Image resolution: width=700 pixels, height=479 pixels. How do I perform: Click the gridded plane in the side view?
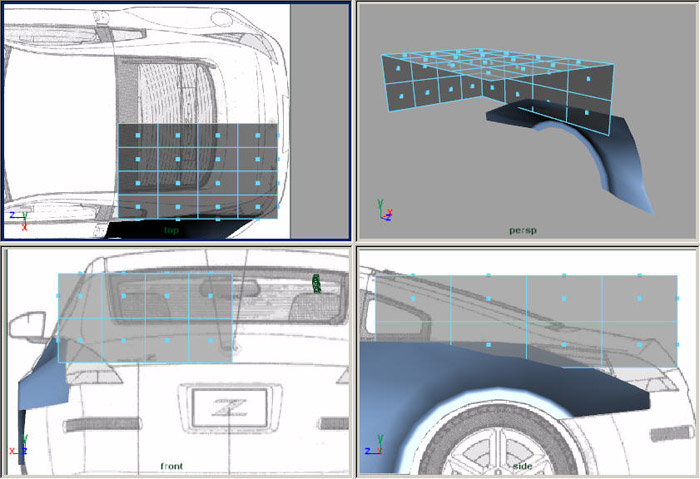(x=525, y=310)
